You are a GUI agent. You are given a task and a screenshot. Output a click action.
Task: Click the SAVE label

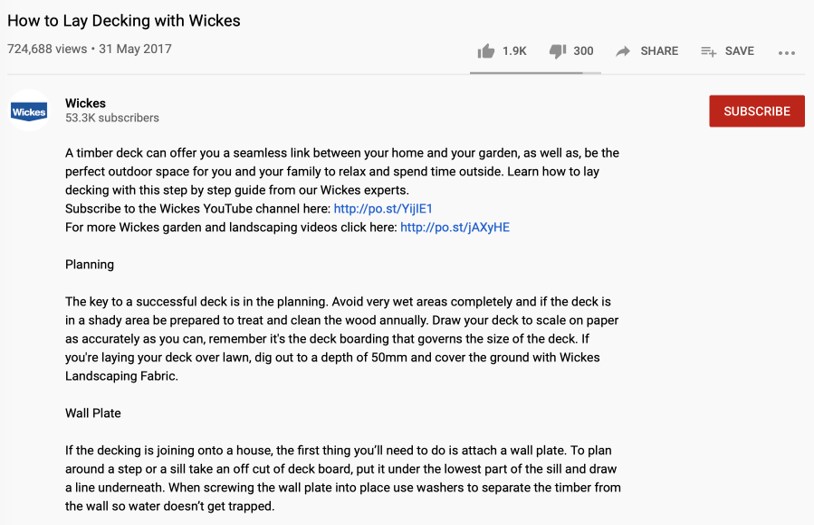pyautogui.click(x=739, y=51)
